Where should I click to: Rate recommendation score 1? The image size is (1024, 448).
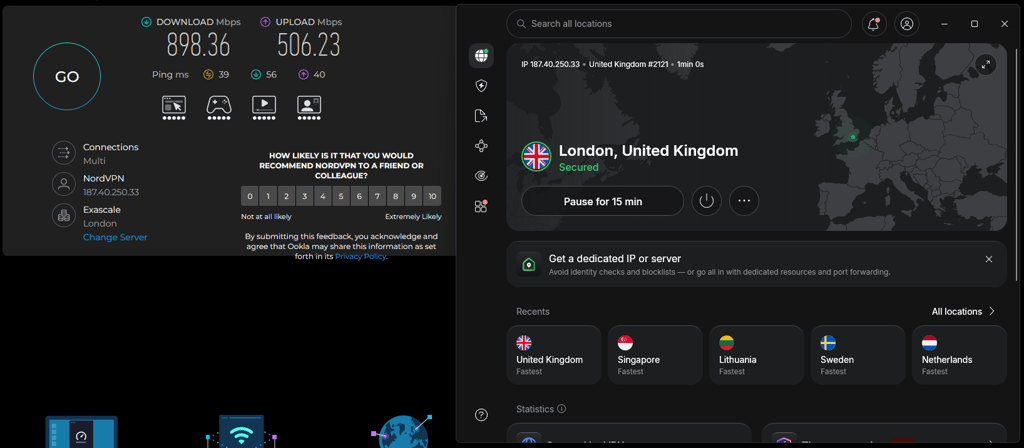(268, 196)
